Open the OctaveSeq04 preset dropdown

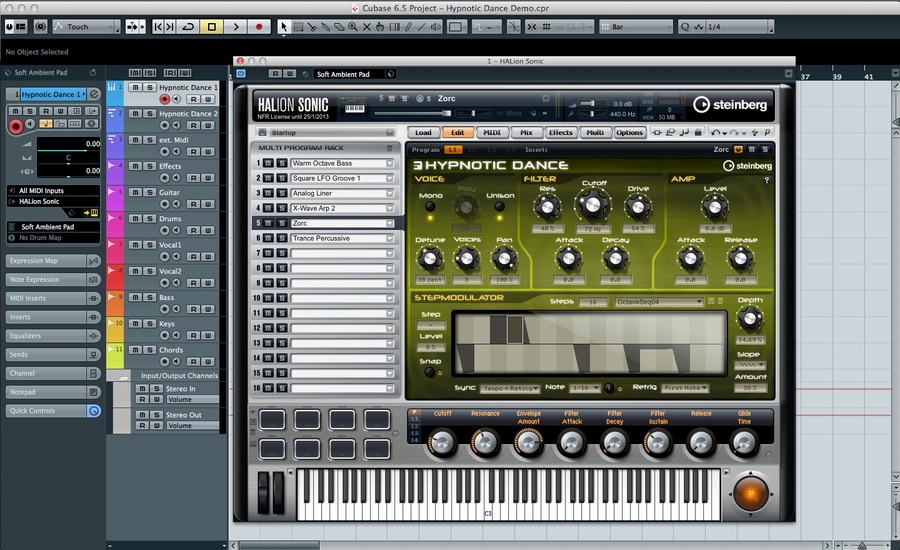click(x=659, y=302)
